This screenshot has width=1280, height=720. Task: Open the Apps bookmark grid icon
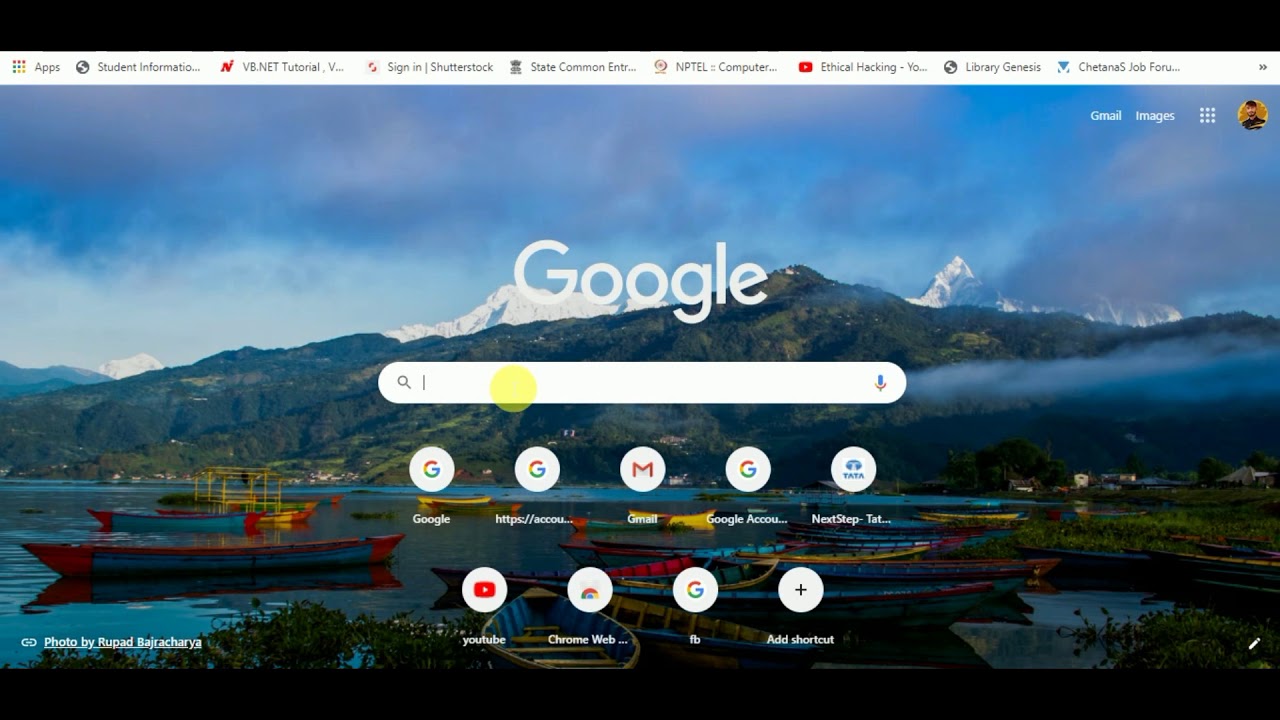19,67
